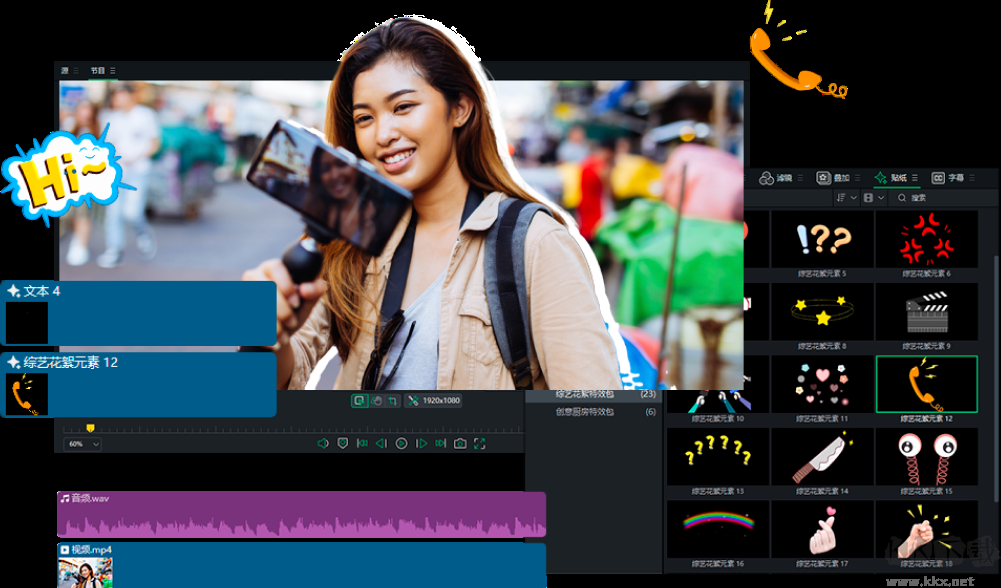Image resolution: width=1001 pixels, height=588 pixels.
Task: Toggle the selection-box mode under the preview
Action: click(x=359, y=399)
